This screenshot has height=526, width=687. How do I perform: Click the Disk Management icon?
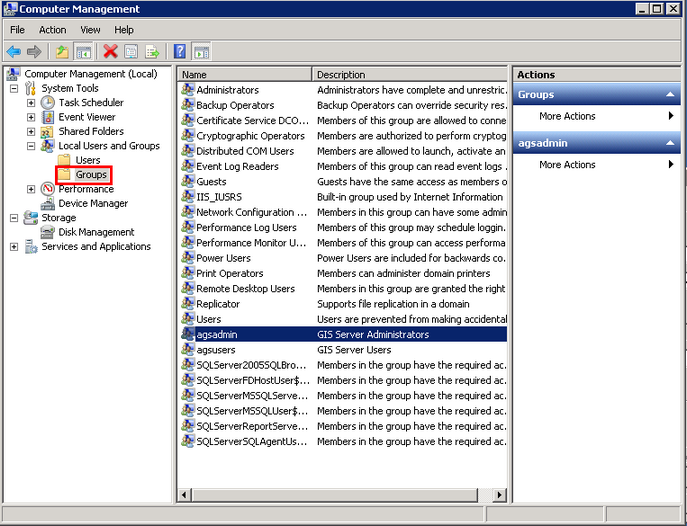(x=47, y=232)
